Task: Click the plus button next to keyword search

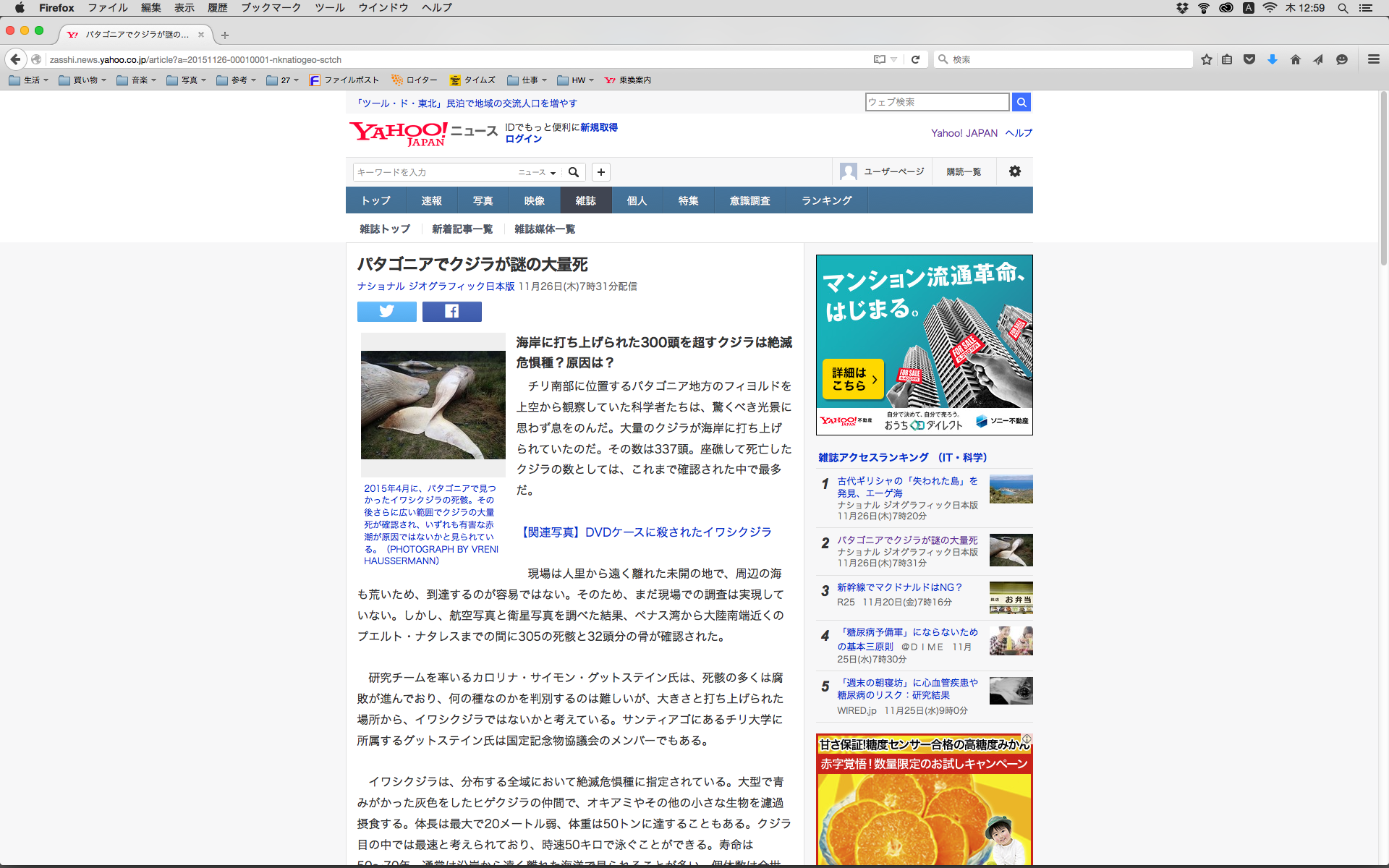Action: (x=600, y=172)
